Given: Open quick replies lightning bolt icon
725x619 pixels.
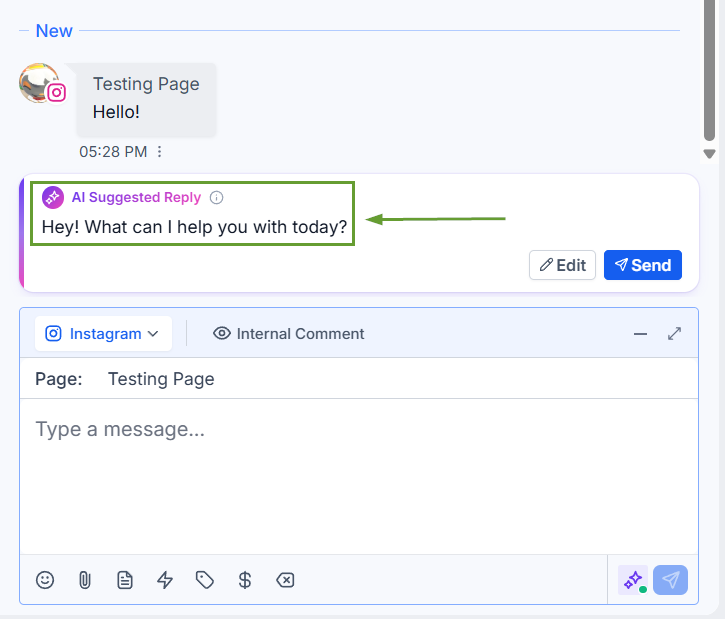Looking at the screenshot, I should (x=165, y=580).
